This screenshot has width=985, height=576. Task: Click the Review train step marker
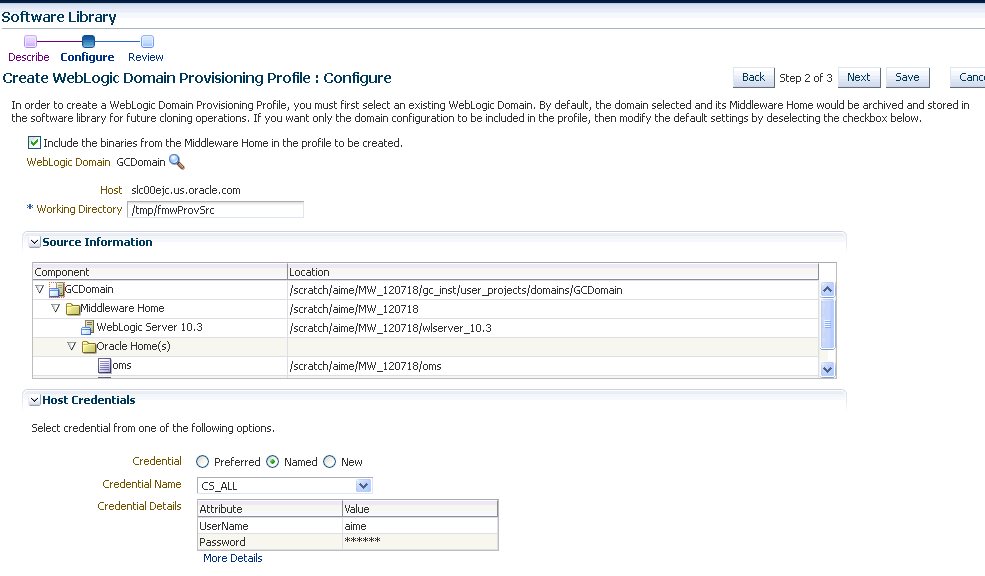pyautogui.click(x=147, y=41)
